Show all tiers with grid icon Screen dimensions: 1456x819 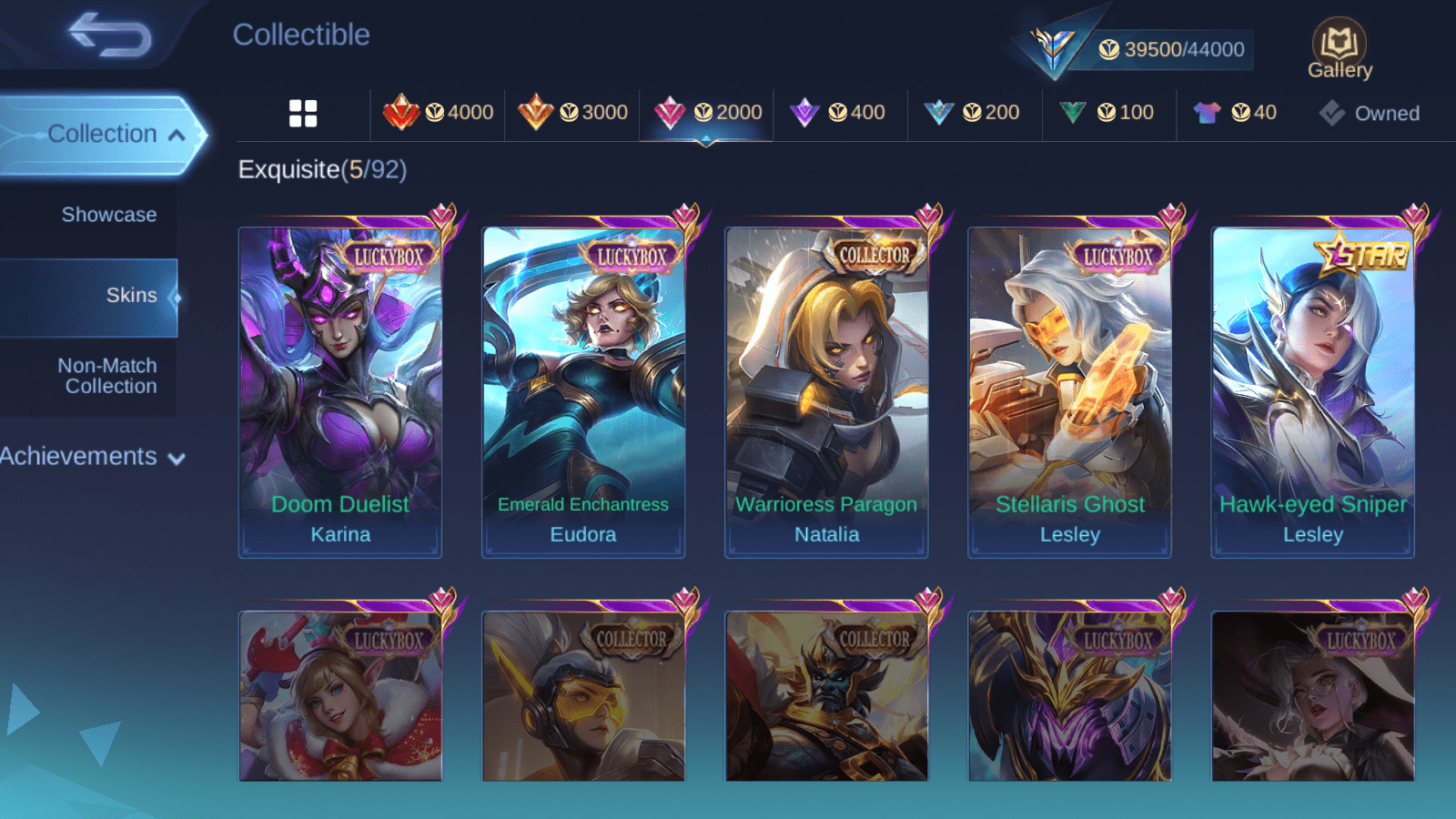point(303,114)
